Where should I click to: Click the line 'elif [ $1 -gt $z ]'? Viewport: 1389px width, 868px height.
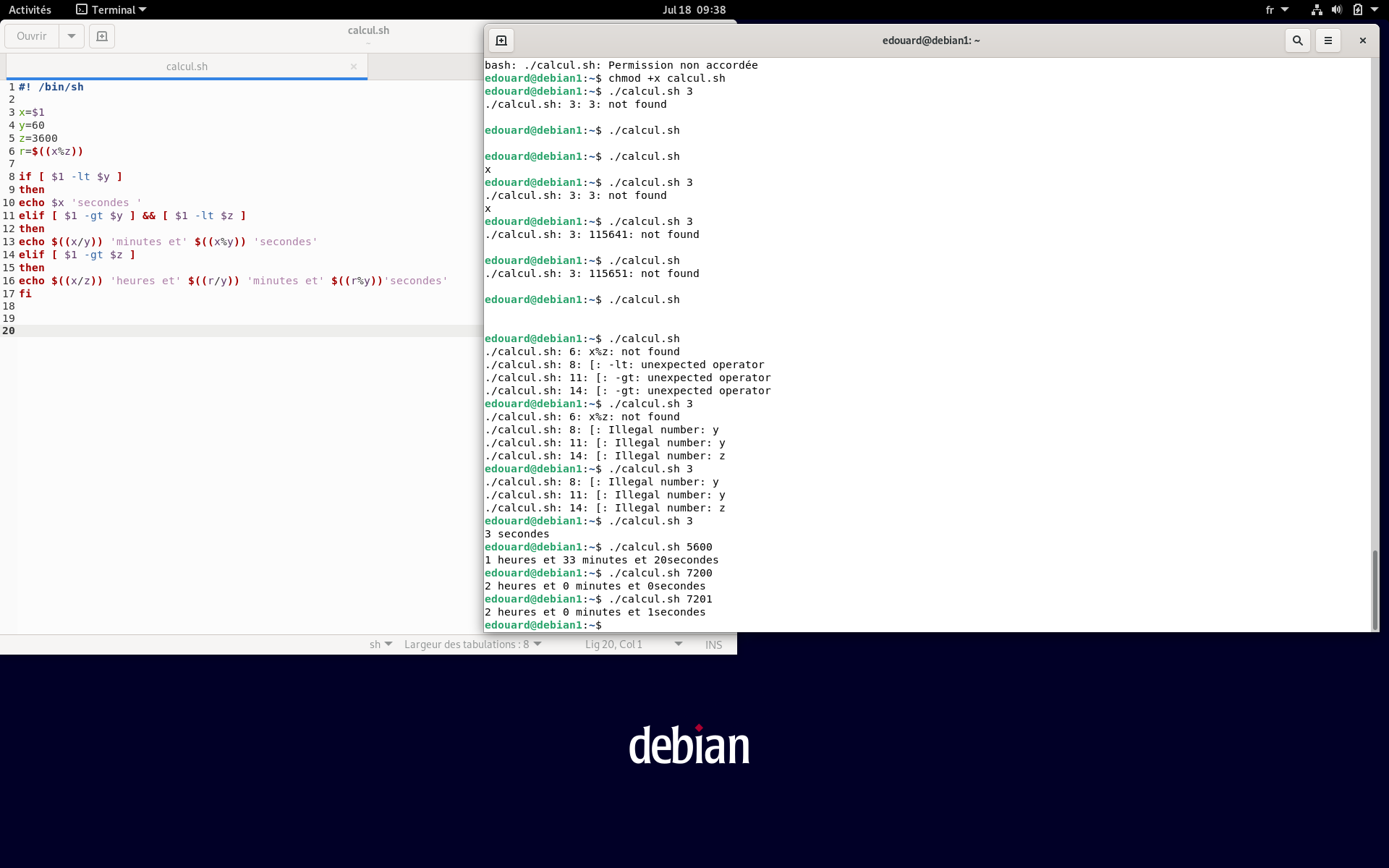coord(77,255)
